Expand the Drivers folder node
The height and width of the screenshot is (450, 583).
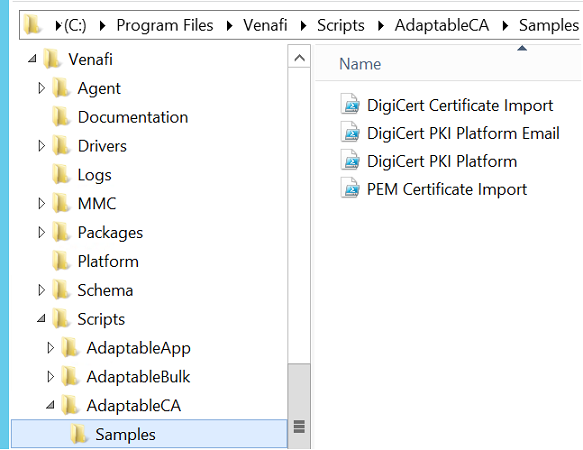(x=41, y=146)
